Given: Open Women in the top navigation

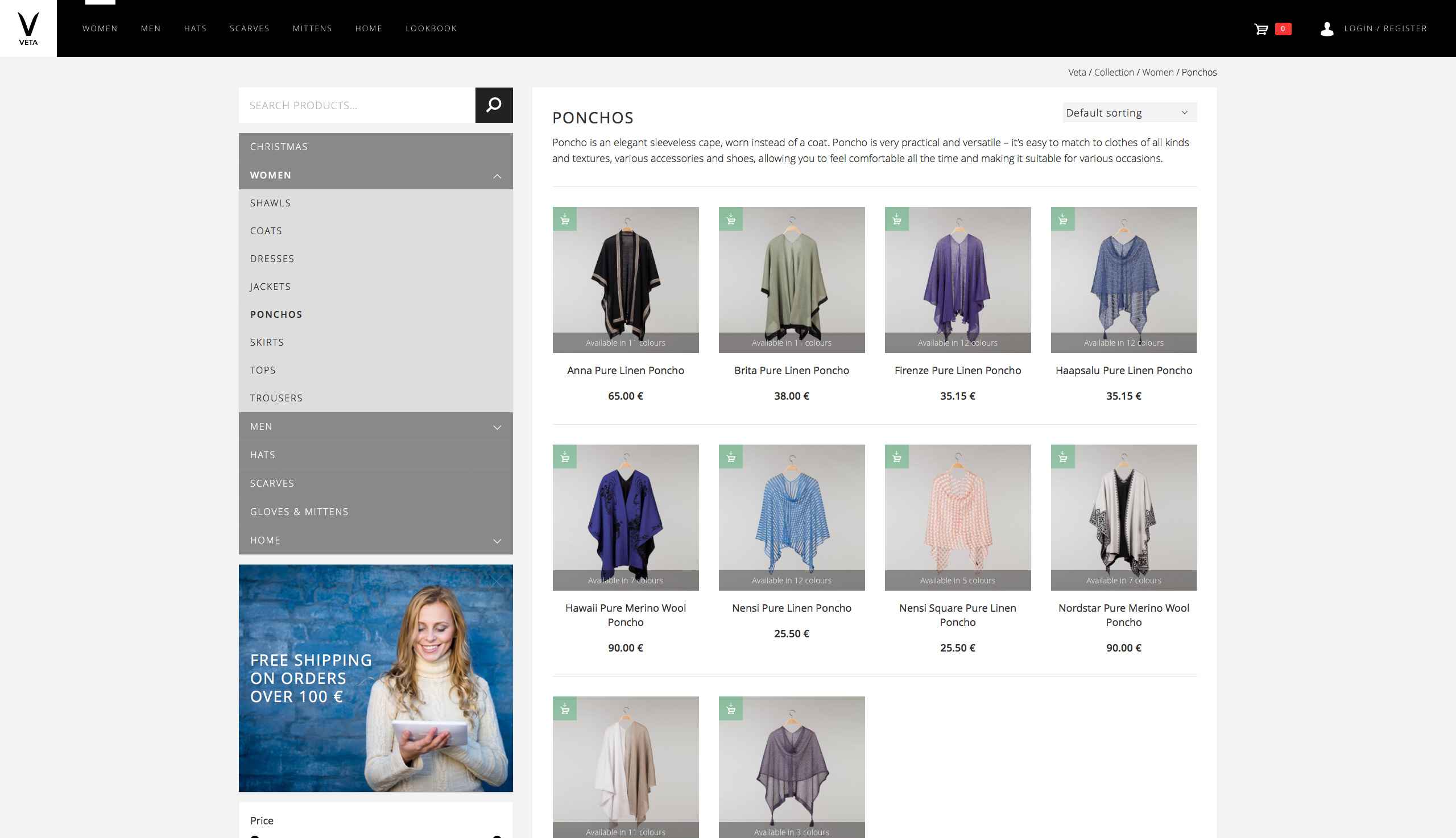Looking at the screenshot, I should [x=100, y=29].
